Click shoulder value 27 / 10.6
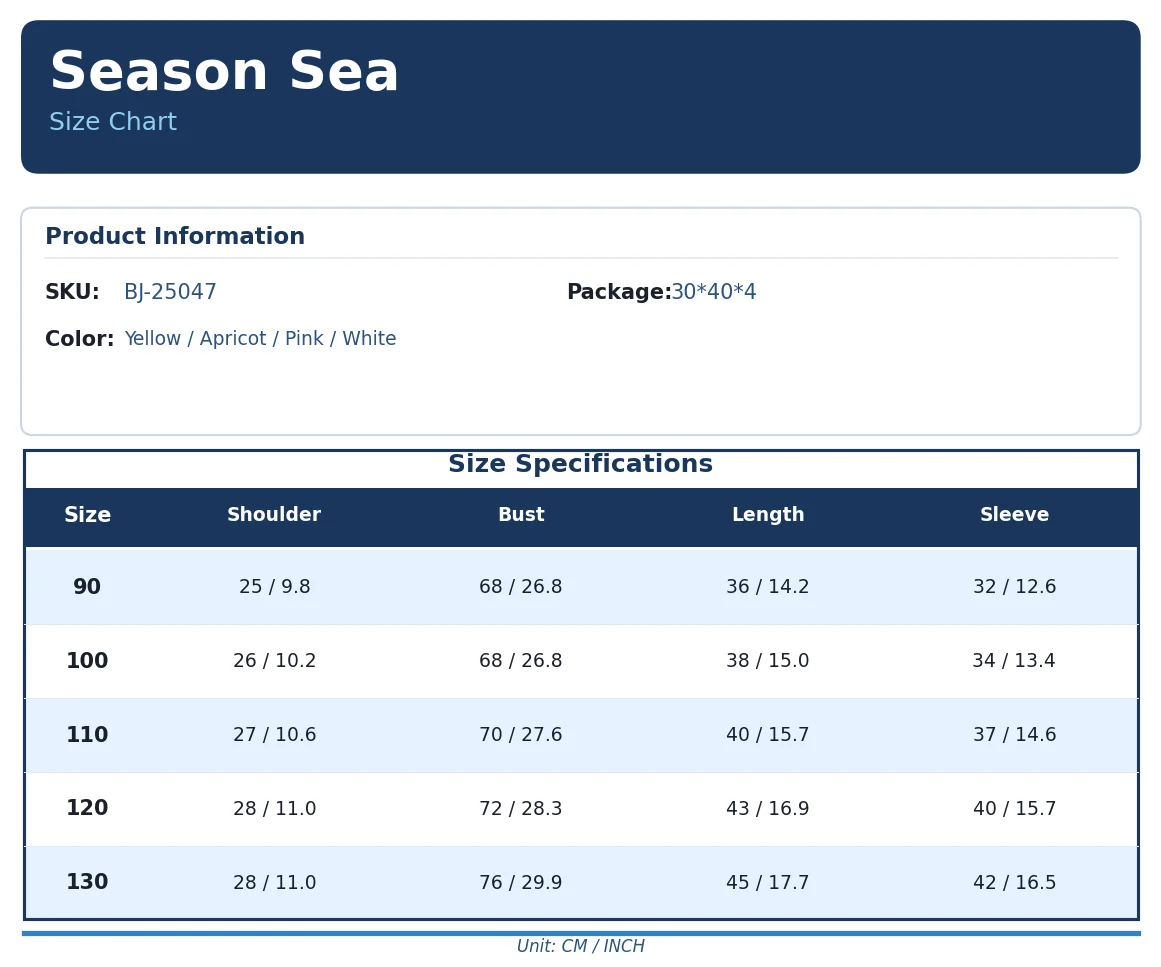This screenshot has height=967, width=1161. pyautogui.click(x=275, y=735)
